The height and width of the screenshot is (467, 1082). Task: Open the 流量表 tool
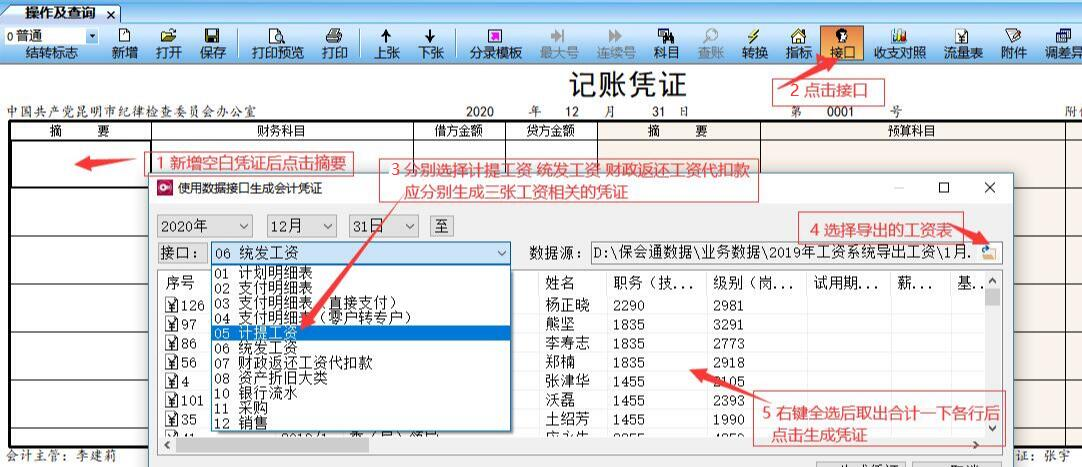click(963, 36)
